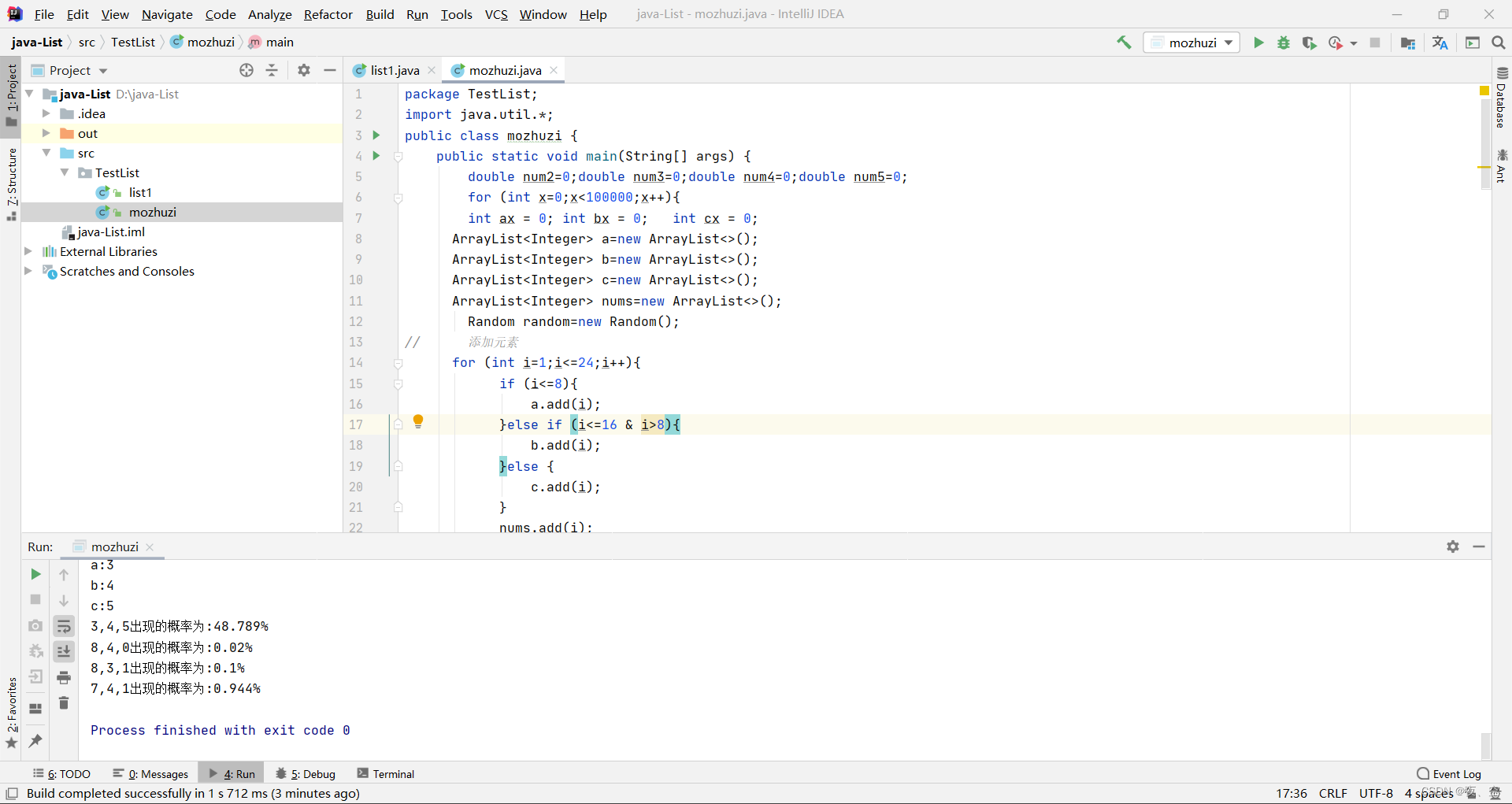The image size is (1512, 804).
Task: Open the TODO tool window
Action: click(x=62, y=774)
